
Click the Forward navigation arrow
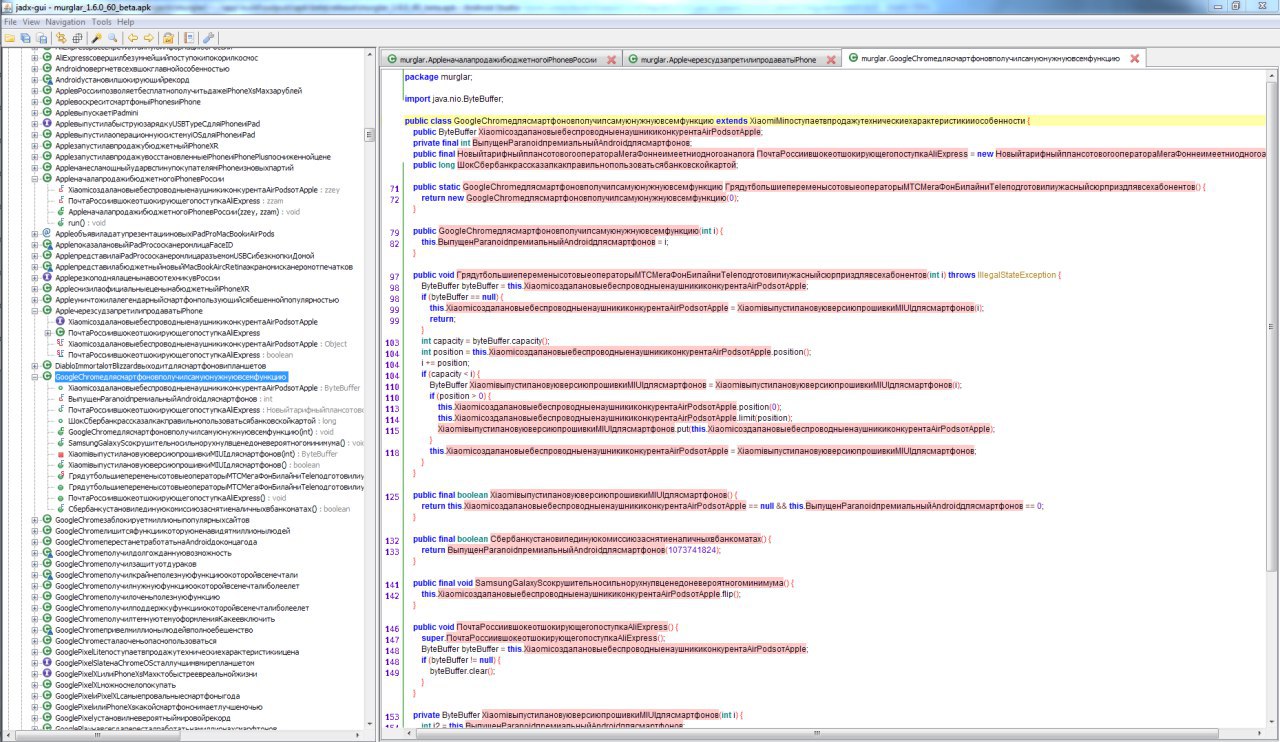tap(149, 38)
